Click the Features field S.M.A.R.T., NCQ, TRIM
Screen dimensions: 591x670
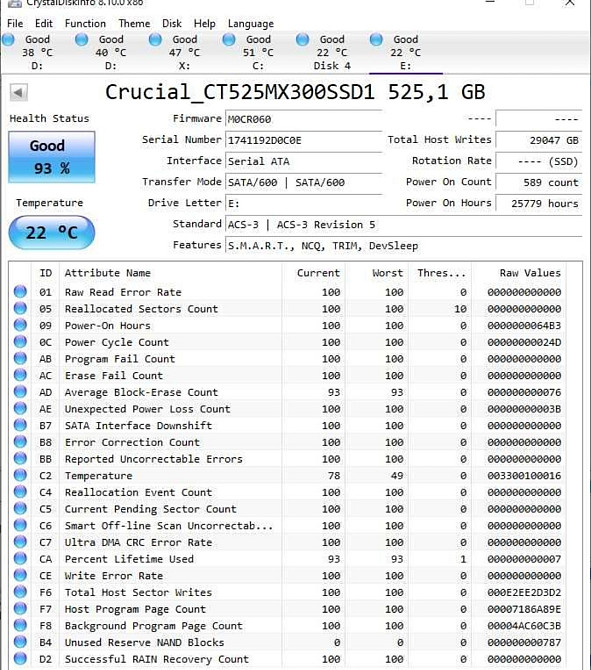[x=403, y=246]
